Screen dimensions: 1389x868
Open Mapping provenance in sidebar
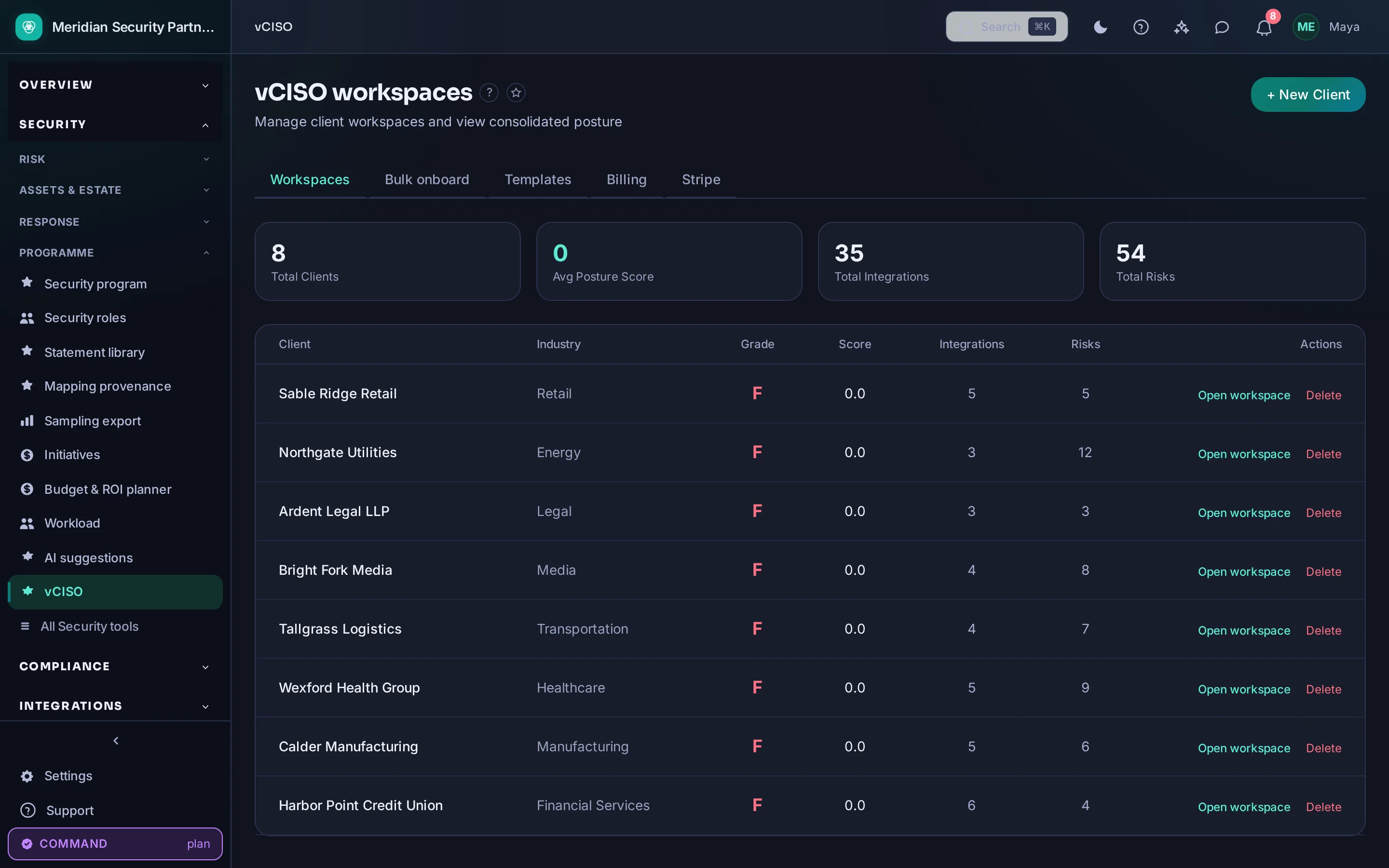[115, 386]
